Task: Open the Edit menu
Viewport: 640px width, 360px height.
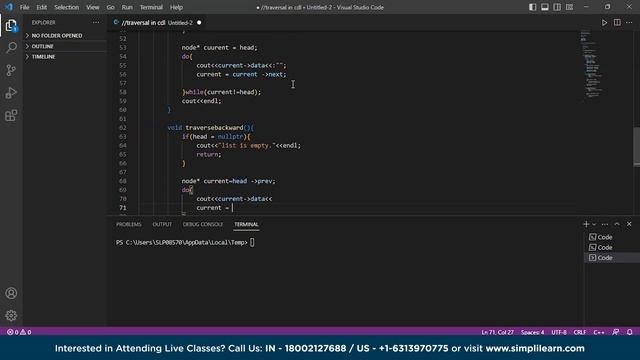Action: click(x=42, y=7)
